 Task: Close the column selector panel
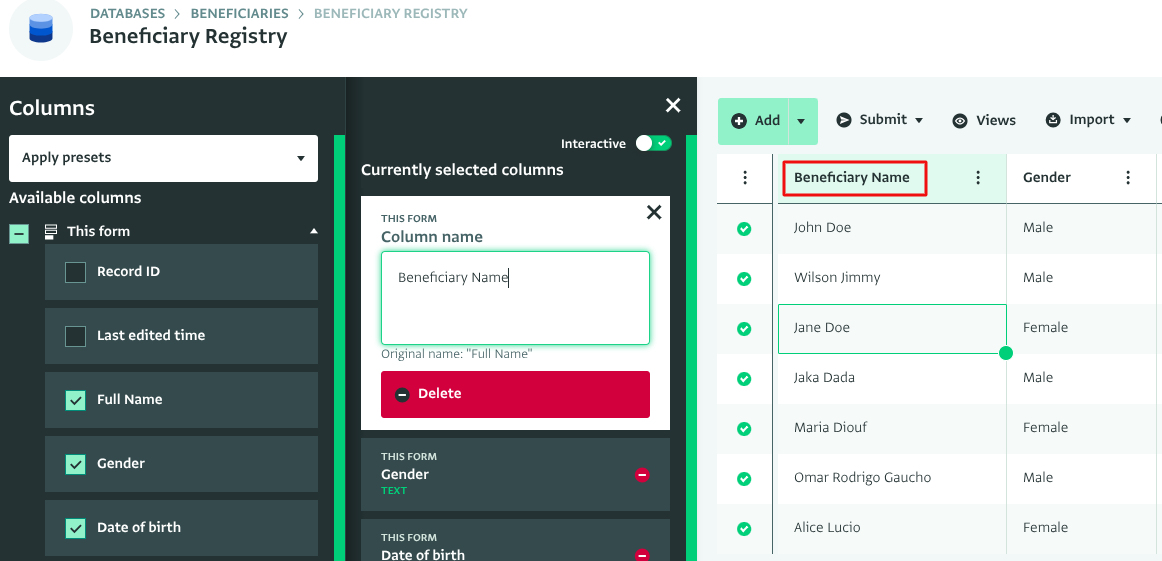(673, 106)
